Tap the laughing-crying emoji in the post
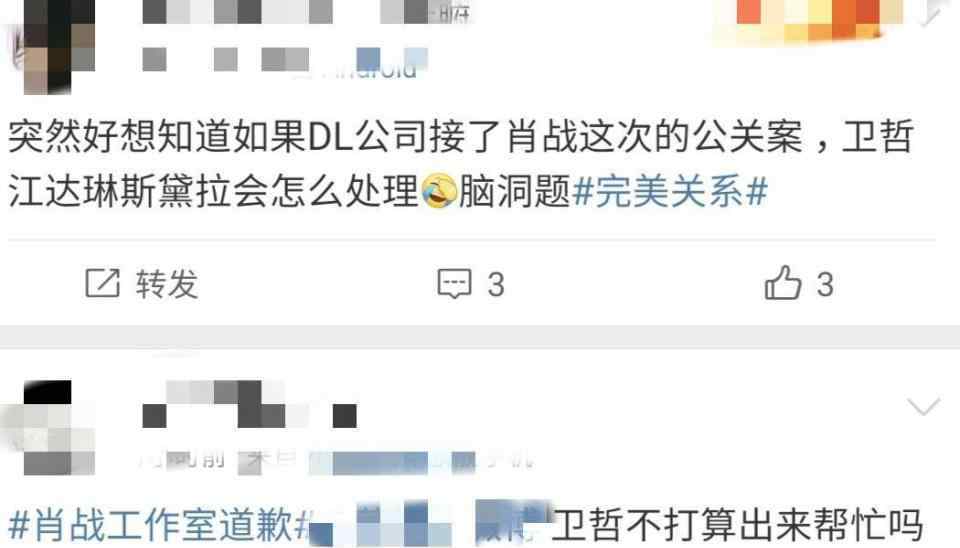Screen dimensions: 960x548 click(x=439, y=190)
